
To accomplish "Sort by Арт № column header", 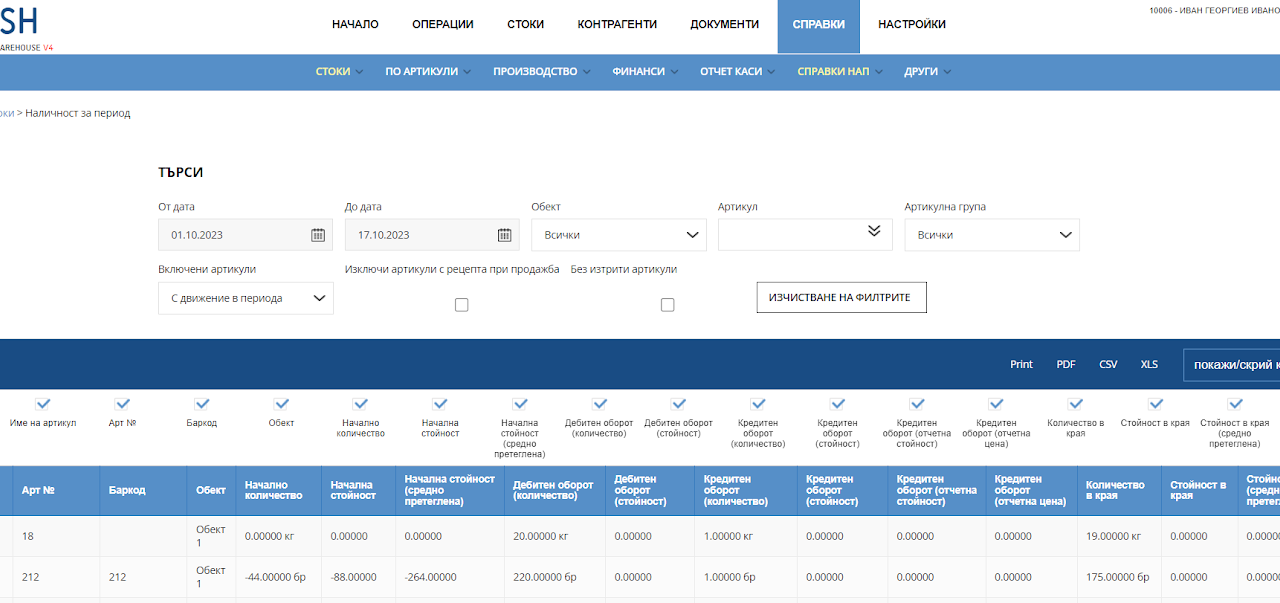I will 57,491.
